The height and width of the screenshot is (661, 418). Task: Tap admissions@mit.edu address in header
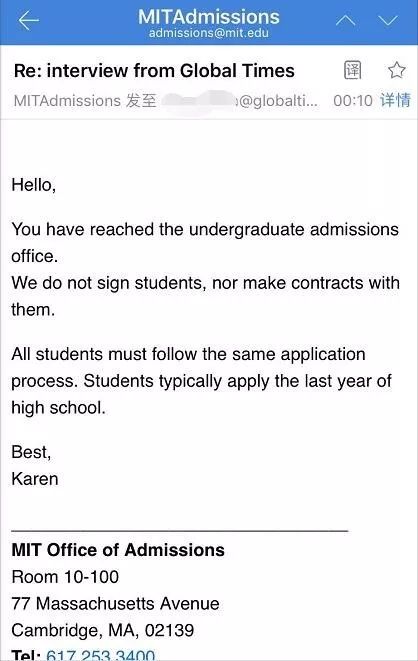pos(209,33)
